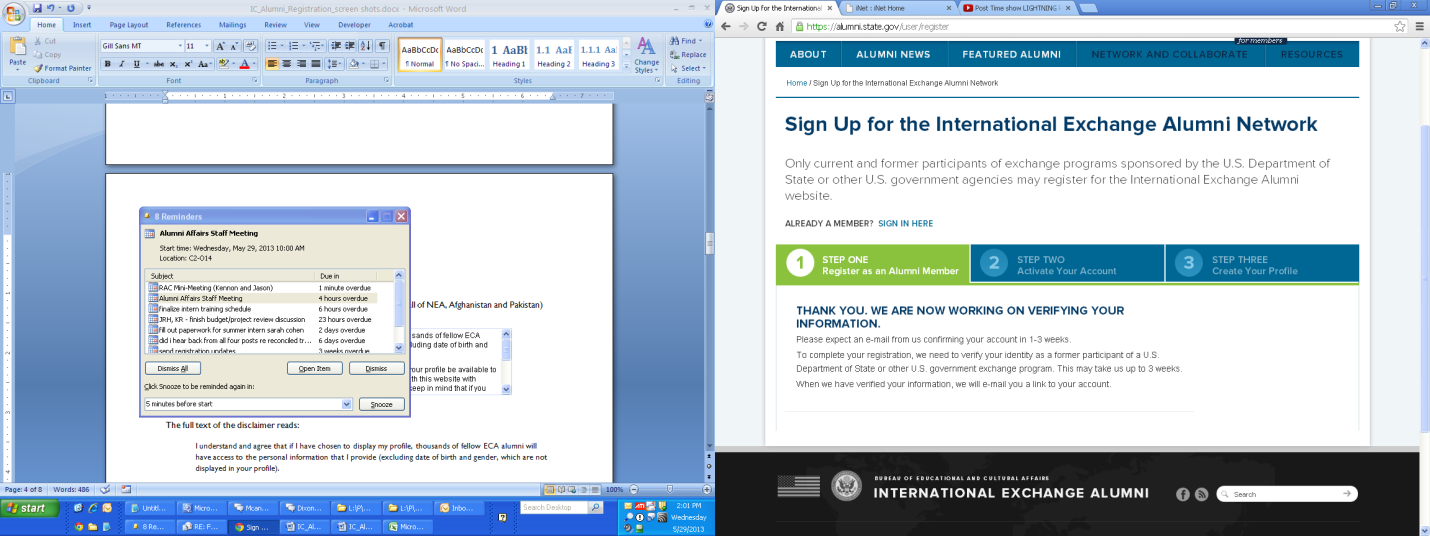This screenshot has width=1430, height=536.
Task: Sort the selected text
Action: [366, 46]
